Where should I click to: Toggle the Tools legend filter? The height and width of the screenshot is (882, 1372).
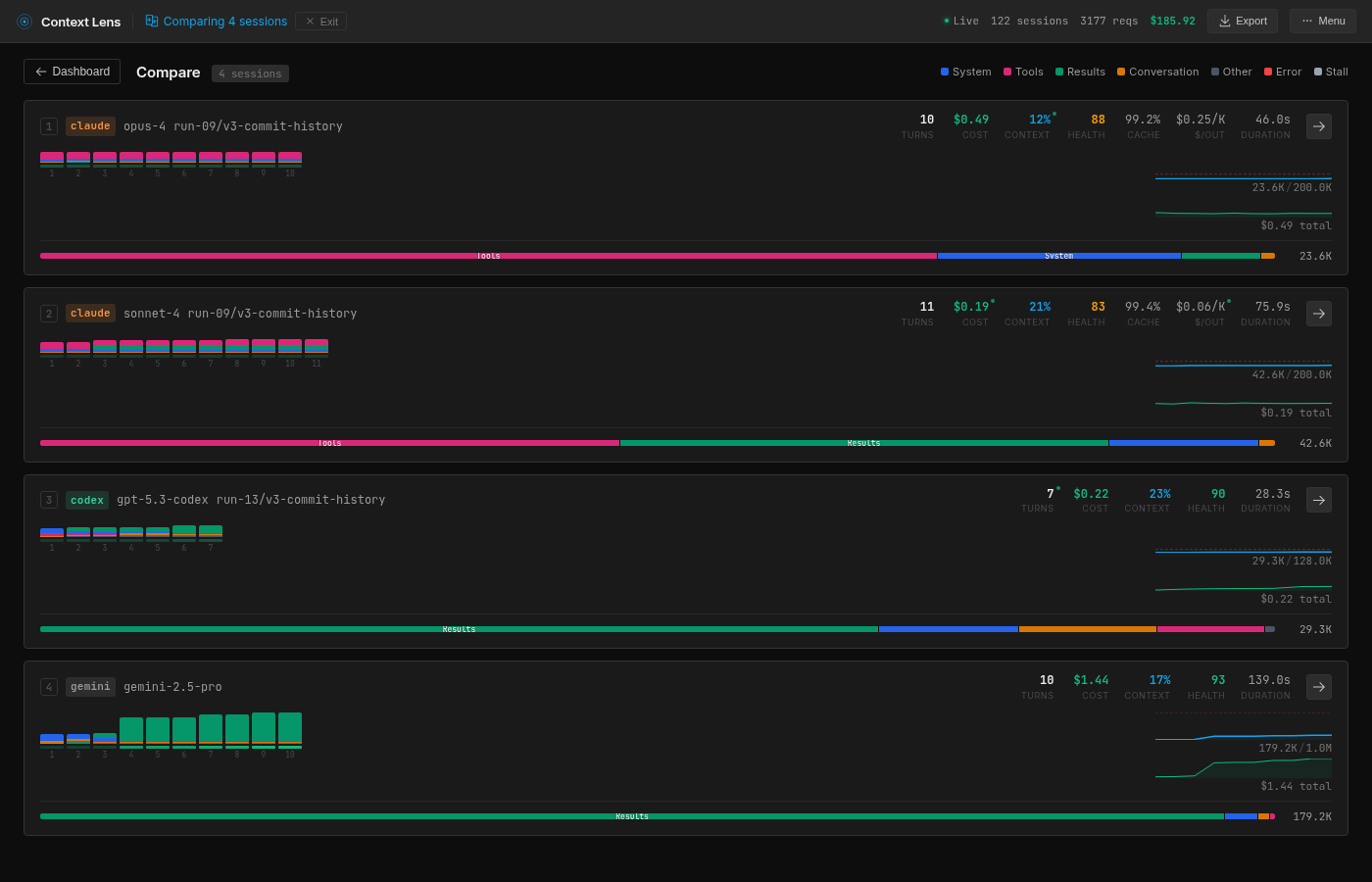tap(1023, 72)
